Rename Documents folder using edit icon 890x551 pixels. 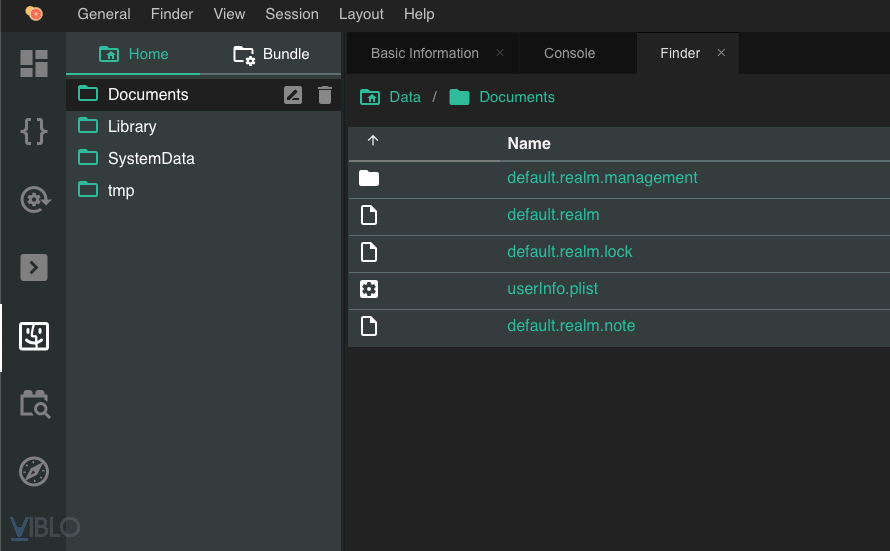[293, 95]
